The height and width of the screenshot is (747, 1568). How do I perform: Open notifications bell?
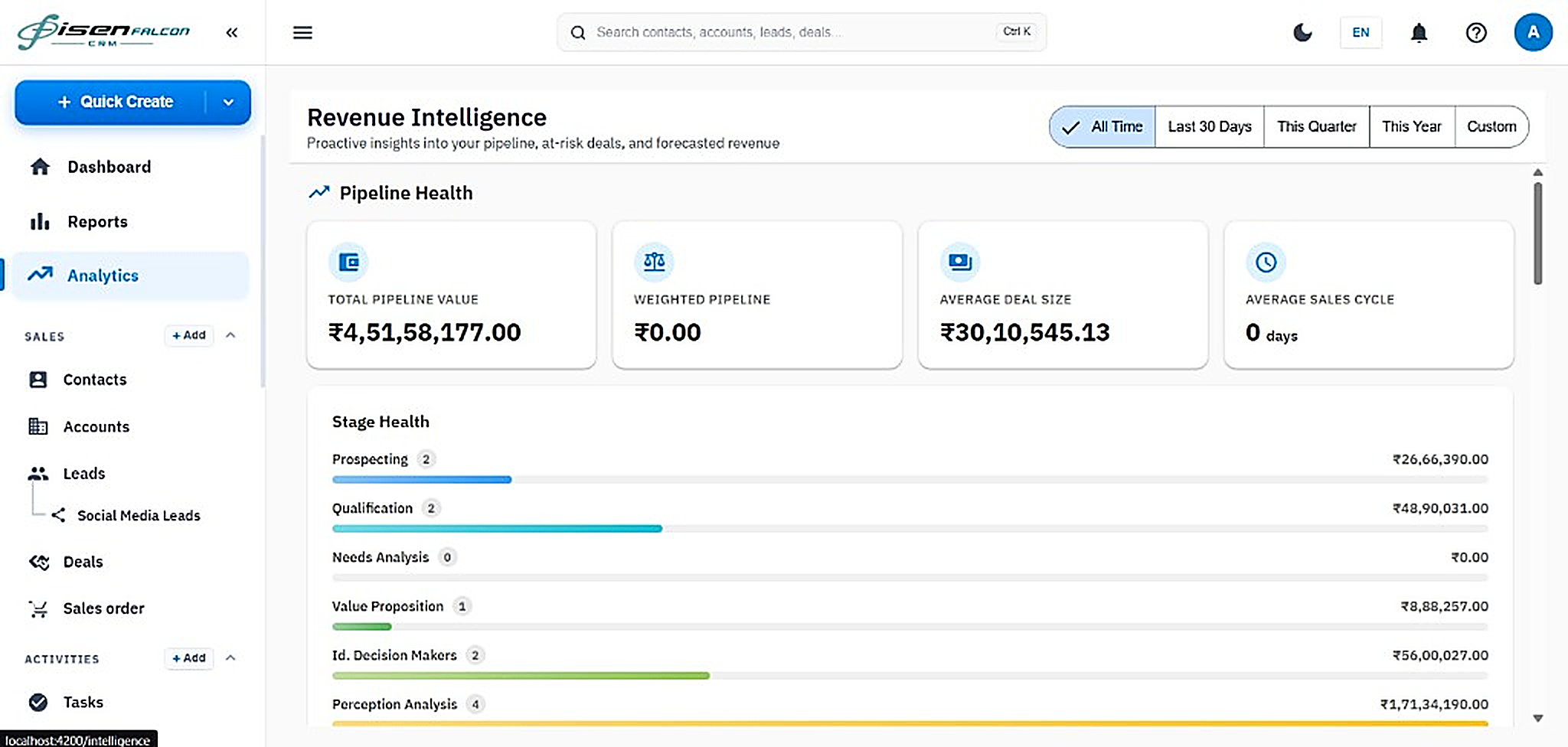pos(1419,32)
